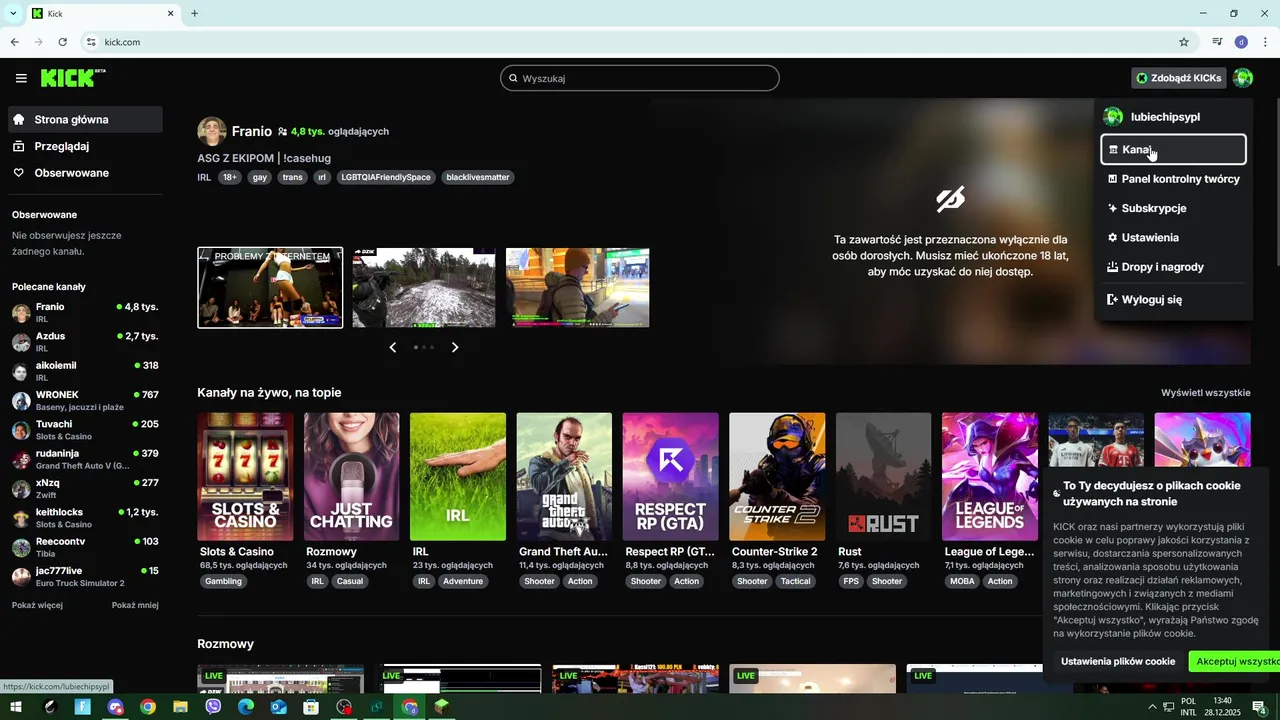Open Tuvachi avatar in recommended channels

pyautogui.click(x=21, y=430)
